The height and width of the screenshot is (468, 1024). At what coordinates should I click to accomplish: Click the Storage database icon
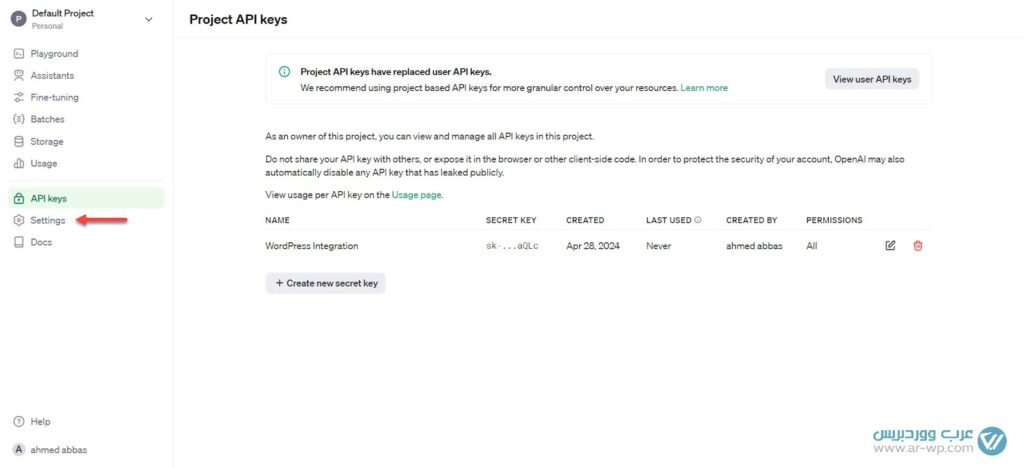point(19,142)
